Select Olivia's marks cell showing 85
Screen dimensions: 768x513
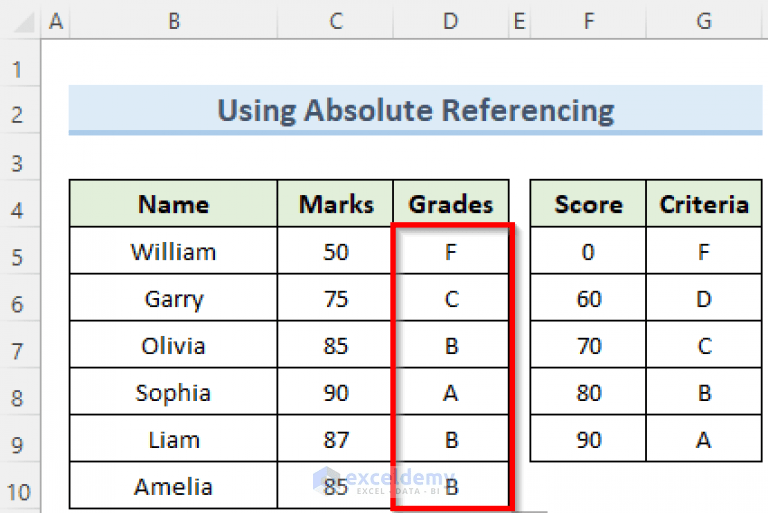[335, 345]
